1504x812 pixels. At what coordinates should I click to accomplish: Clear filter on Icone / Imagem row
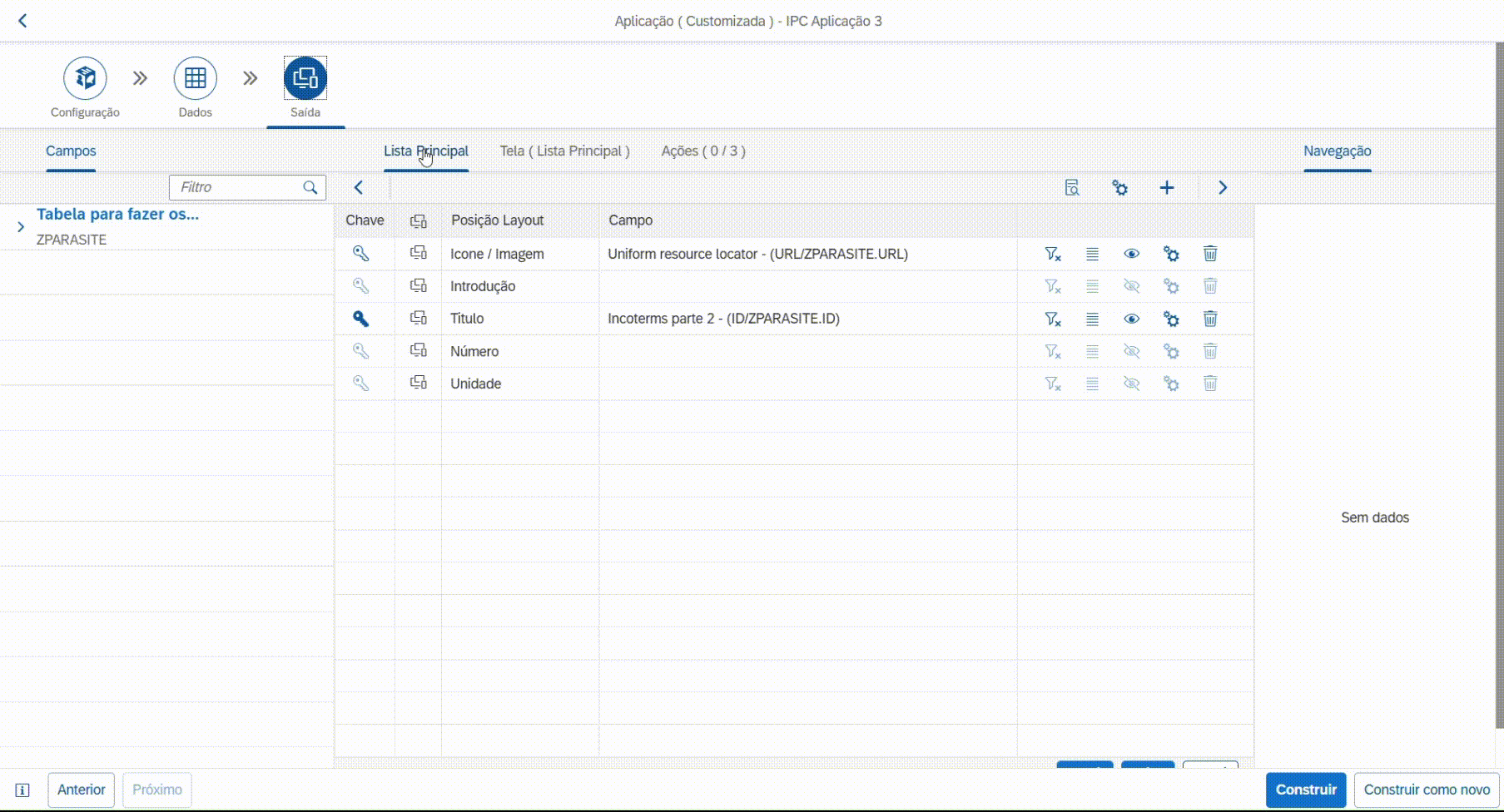coord(1053,254)
